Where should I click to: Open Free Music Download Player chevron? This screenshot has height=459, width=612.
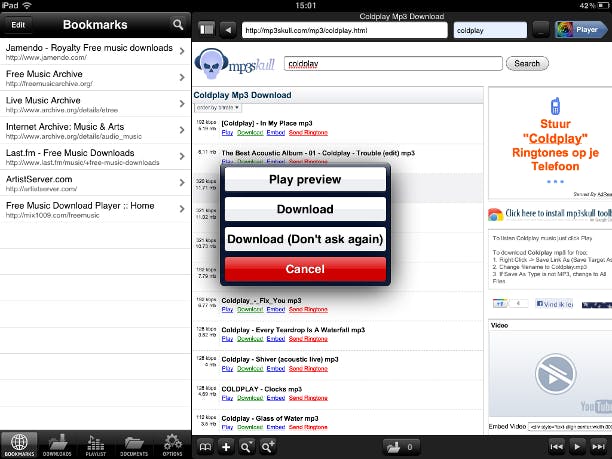click(182, 209)
